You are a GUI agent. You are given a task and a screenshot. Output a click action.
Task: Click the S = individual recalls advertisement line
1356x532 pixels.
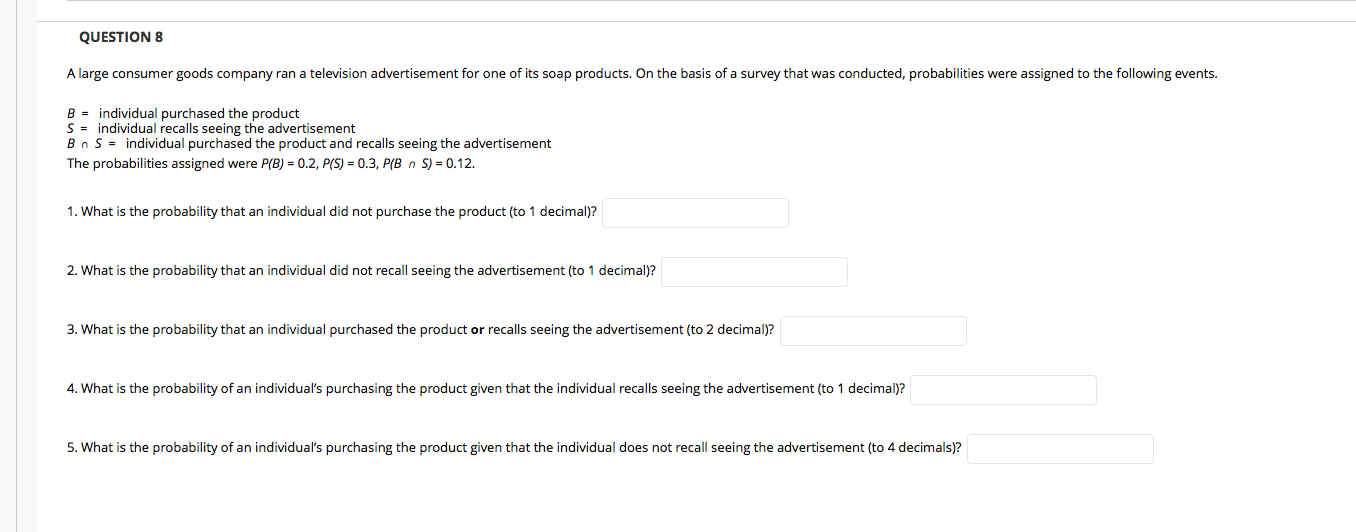coord(211,128)
